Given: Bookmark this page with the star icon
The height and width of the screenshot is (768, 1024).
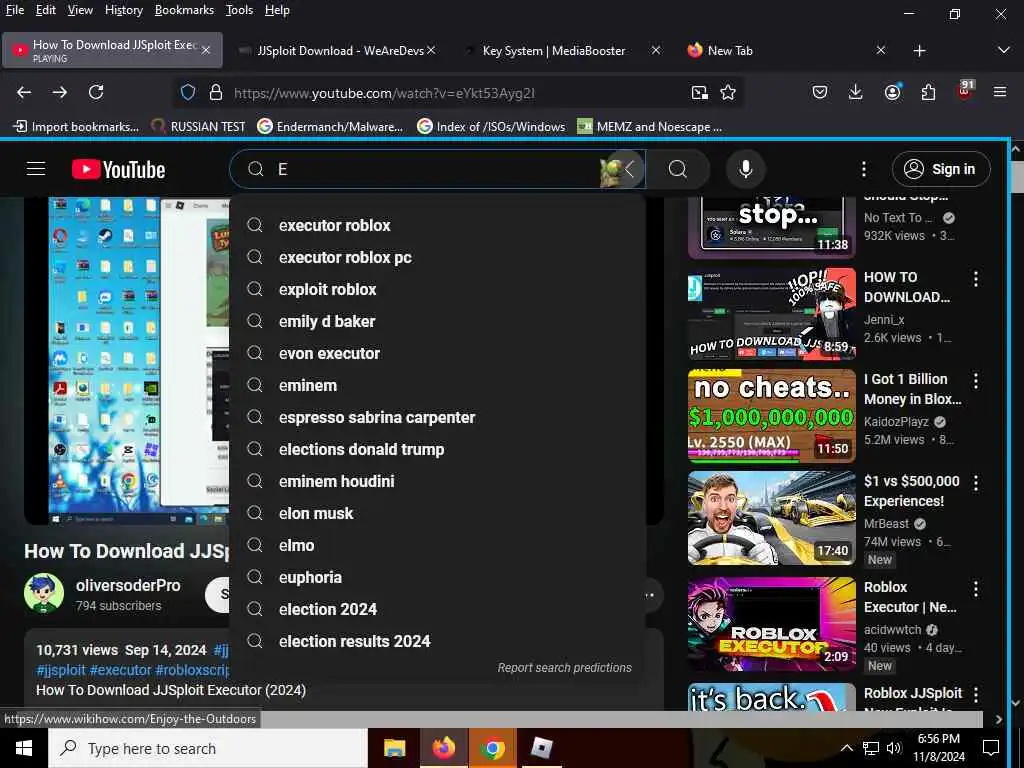Looking at the screenshot, I should pyautogui.click(x=728, y=93).
